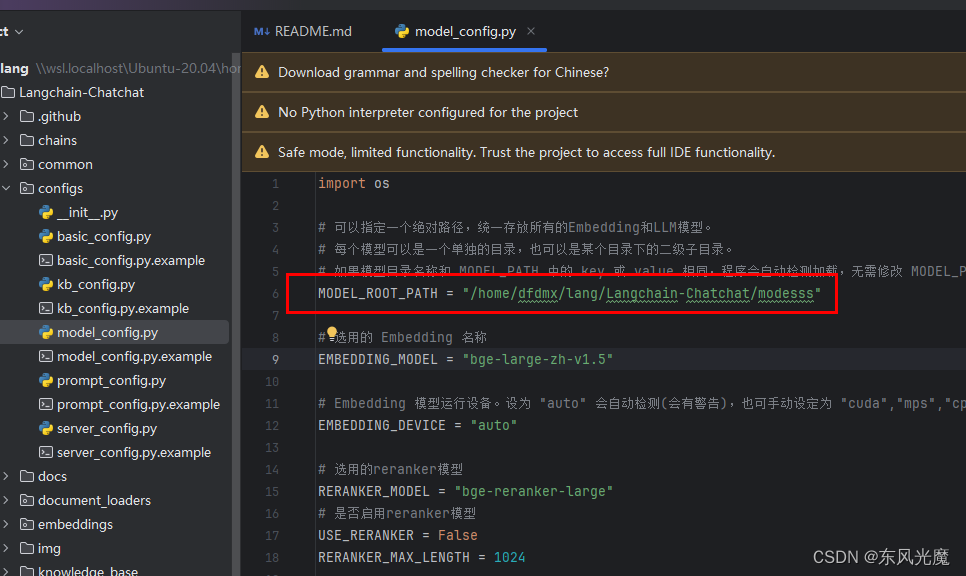Click line number 9 in the gutter
966x576 pixels.
coord(275,359)
